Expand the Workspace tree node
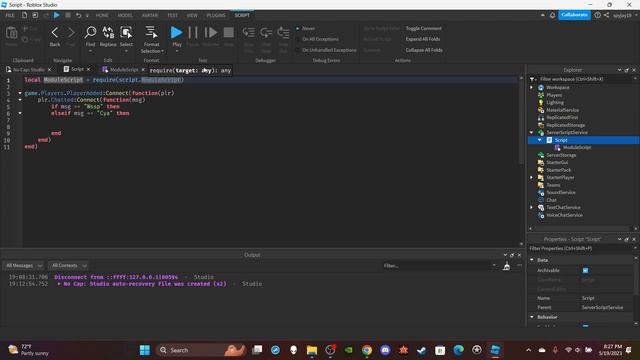 pos(531,87)
